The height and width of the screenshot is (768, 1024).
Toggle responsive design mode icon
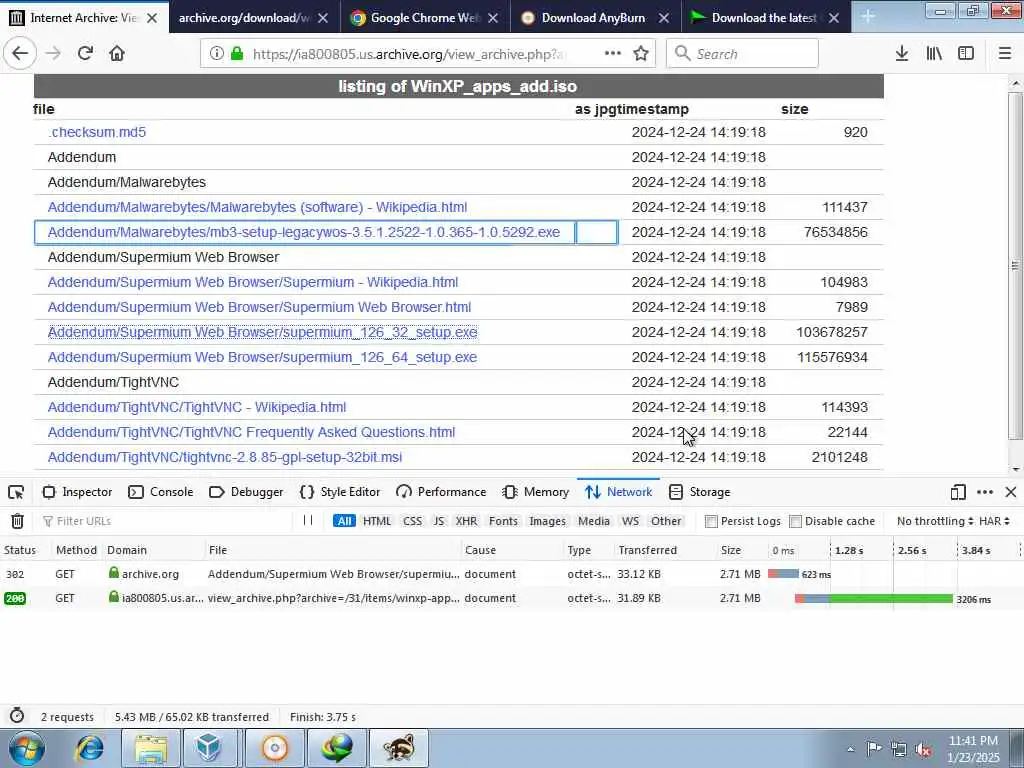click(958, 492)
